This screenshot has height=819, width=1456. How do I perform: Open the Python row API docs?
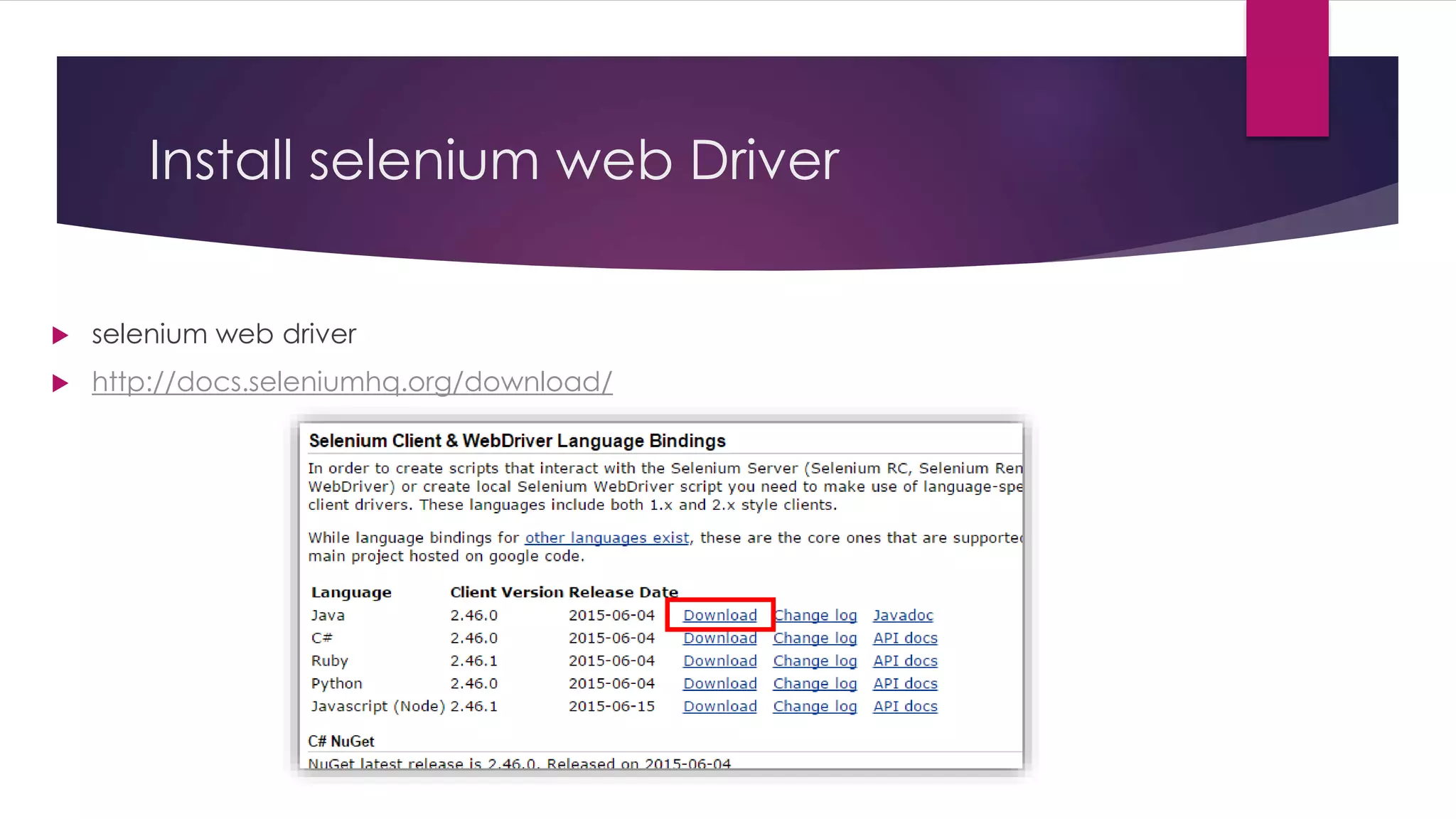905,683
